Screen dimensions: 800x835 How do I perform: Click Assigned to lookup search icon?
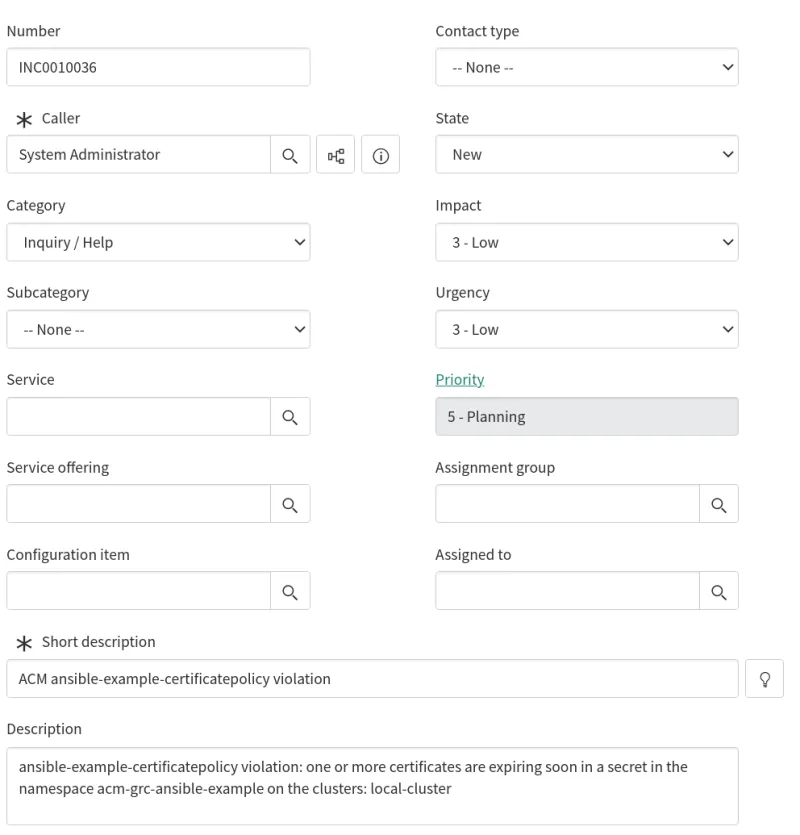click(718, 591)
